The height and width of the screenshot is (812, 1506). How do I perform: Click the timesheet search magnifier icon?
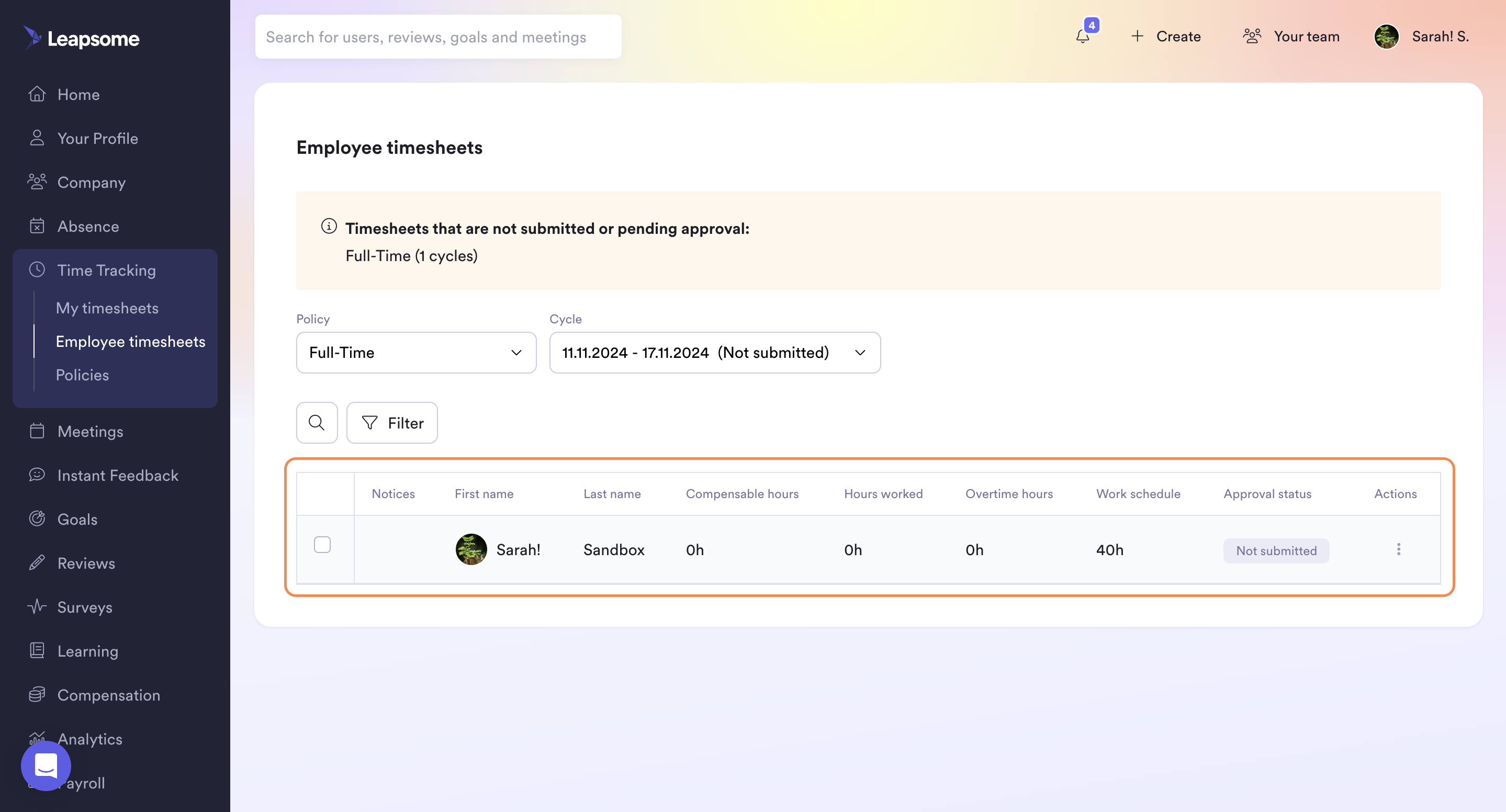[x=316, y=423]
